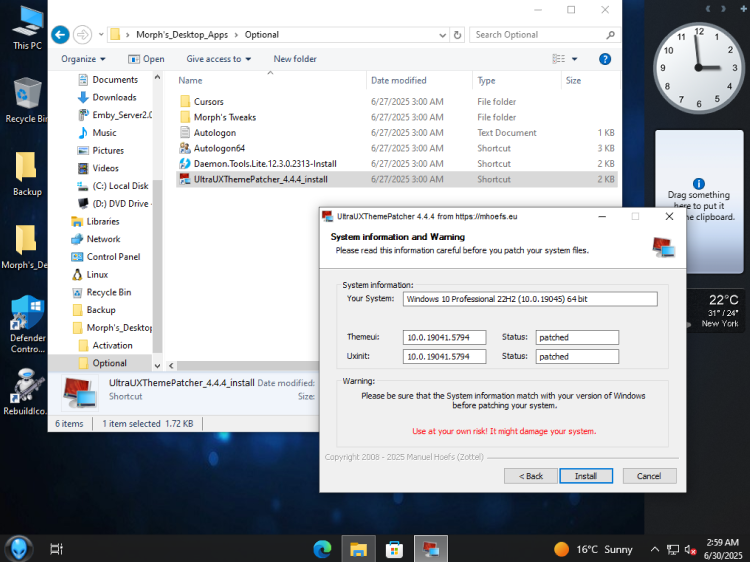Open Task View on the taskbar
Viewport: 750px width, 562px height.
[56, 549]
